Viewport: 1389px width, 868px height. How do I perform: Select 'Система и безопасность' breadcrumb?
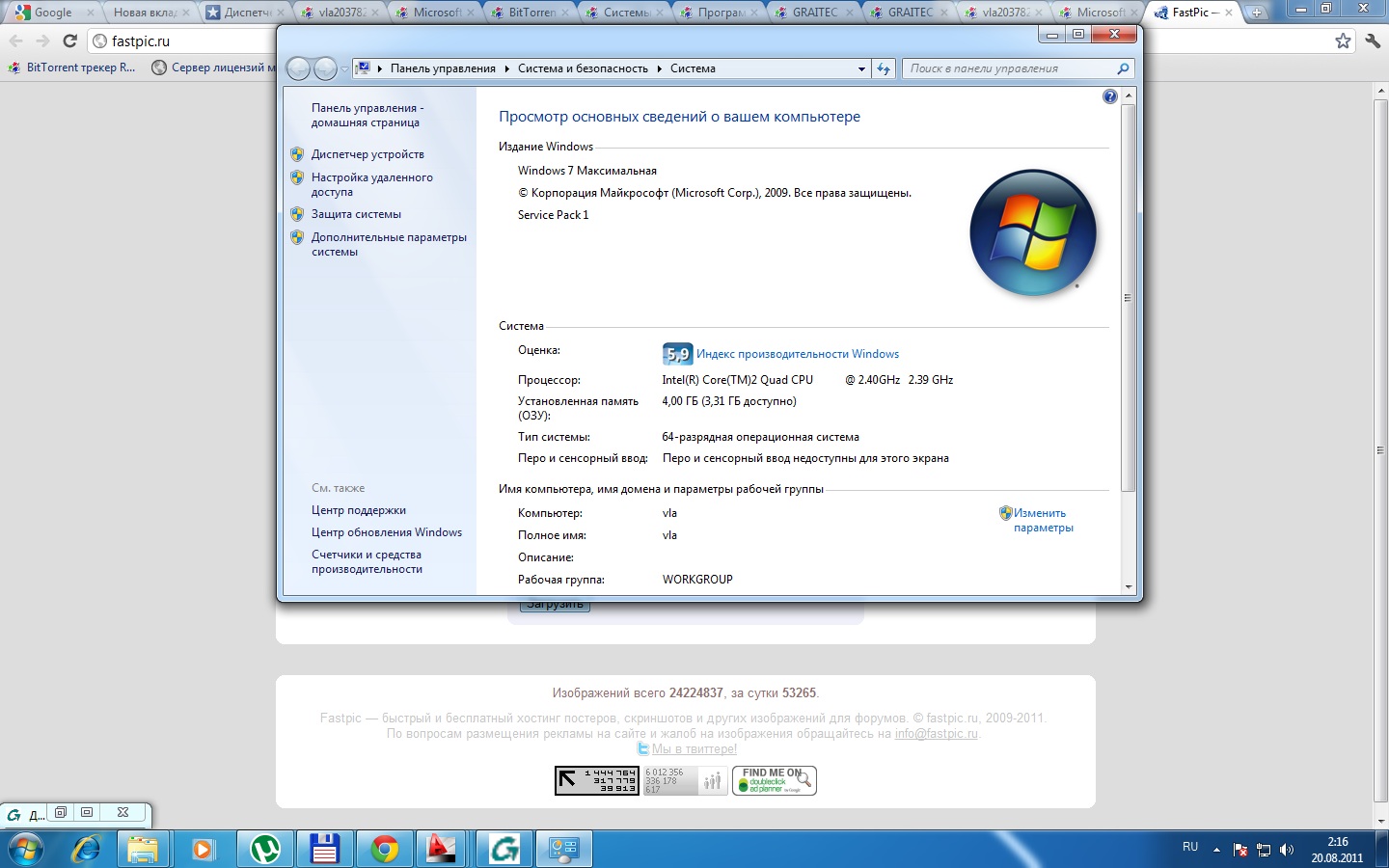pos(583,68)
